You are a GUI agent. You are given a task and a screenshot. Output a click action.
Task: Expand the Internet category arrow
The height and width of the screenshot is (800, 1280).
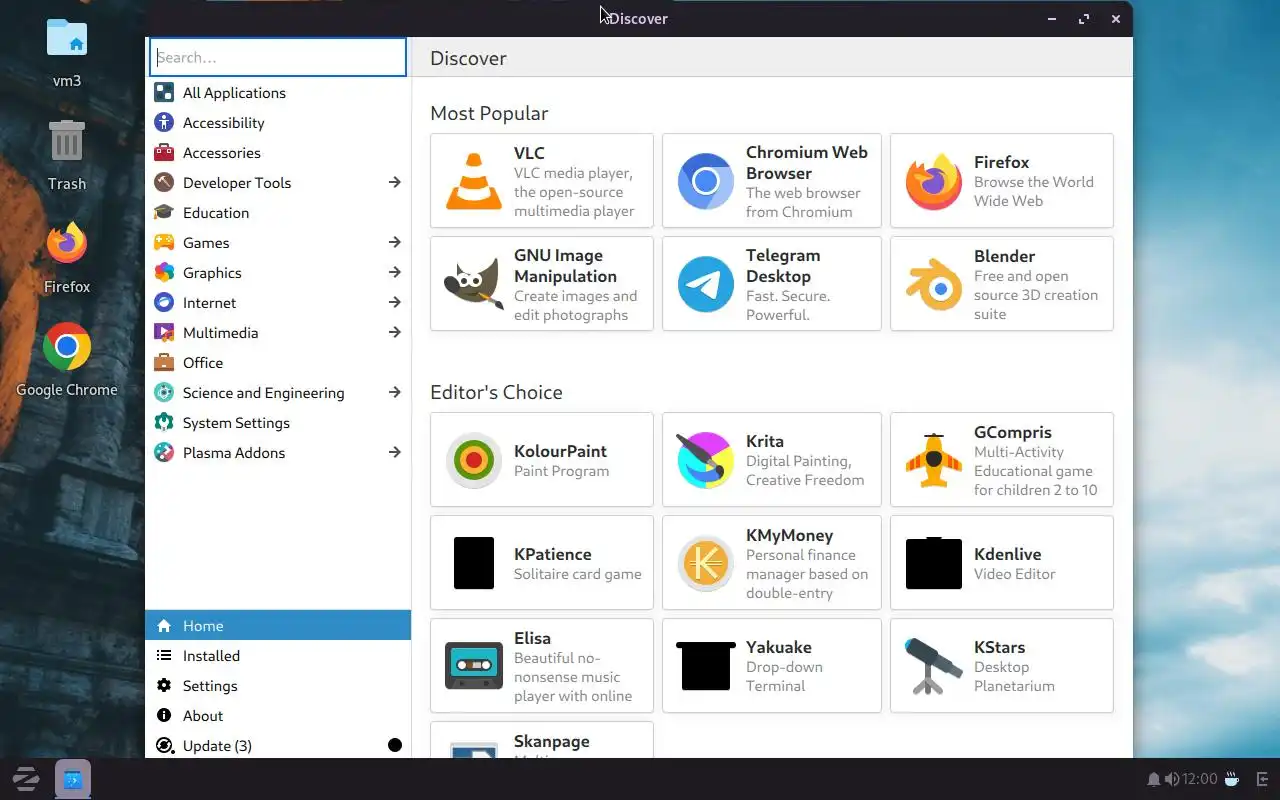[395, 302]
